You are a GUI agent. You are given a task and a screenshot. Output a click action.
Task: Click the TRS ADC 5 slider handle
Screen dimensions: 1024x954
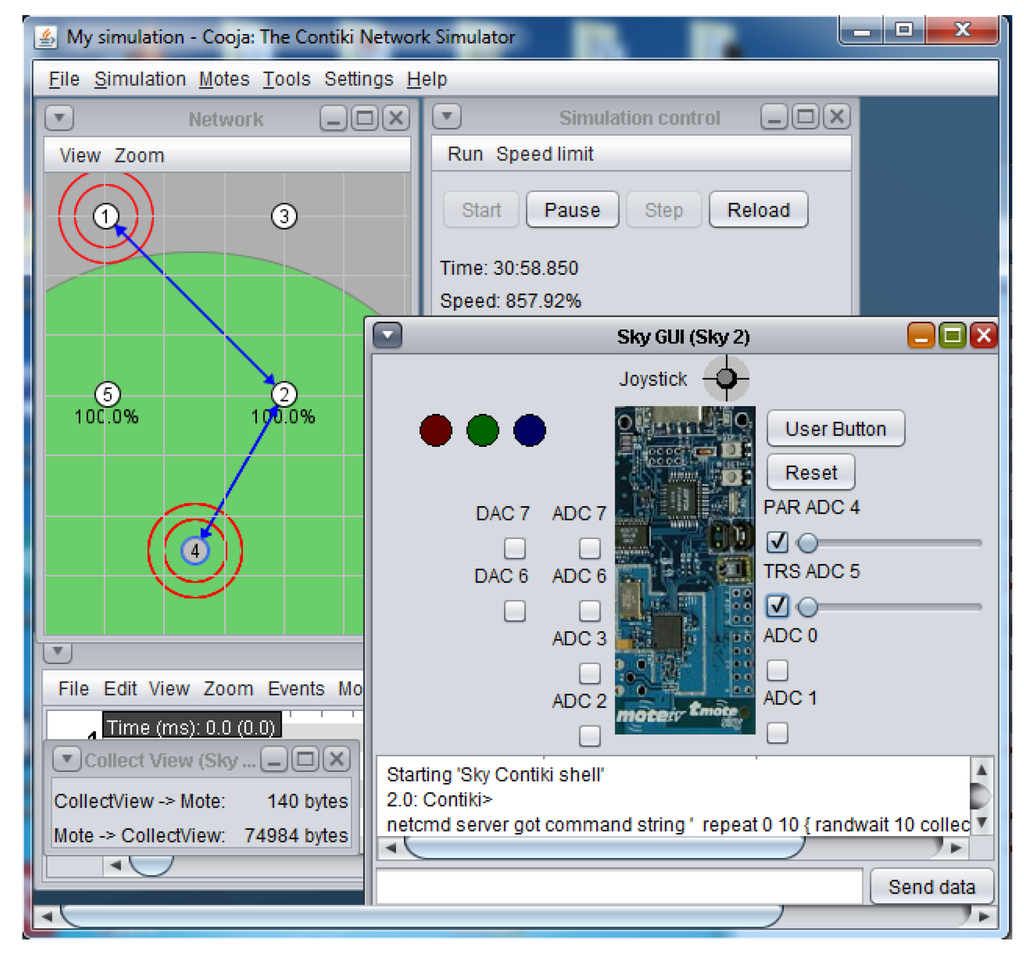(807, 607)
